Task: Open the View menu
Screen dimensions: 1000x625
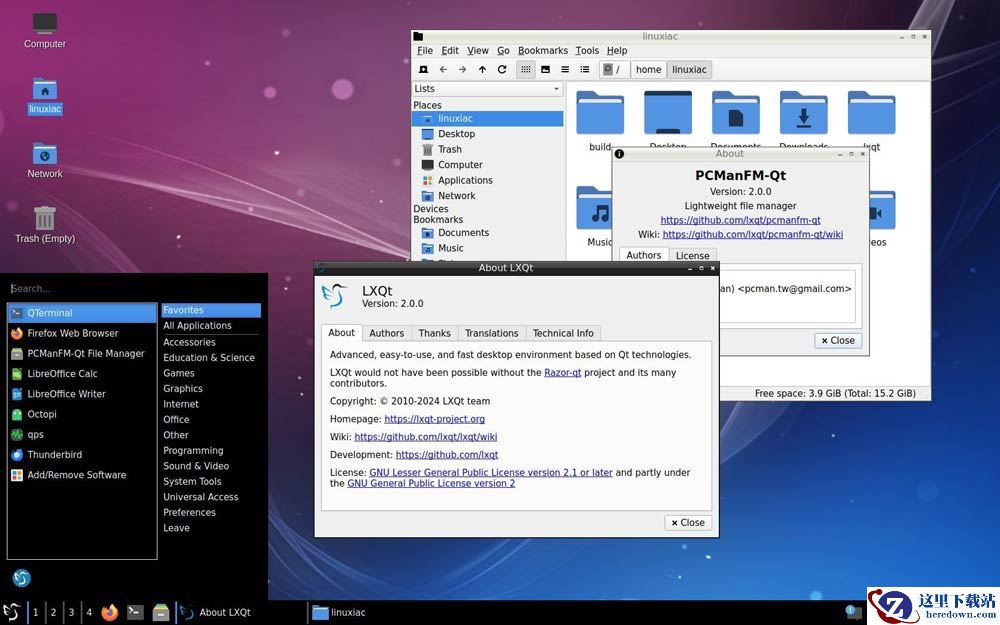Action: coord(478,50)
